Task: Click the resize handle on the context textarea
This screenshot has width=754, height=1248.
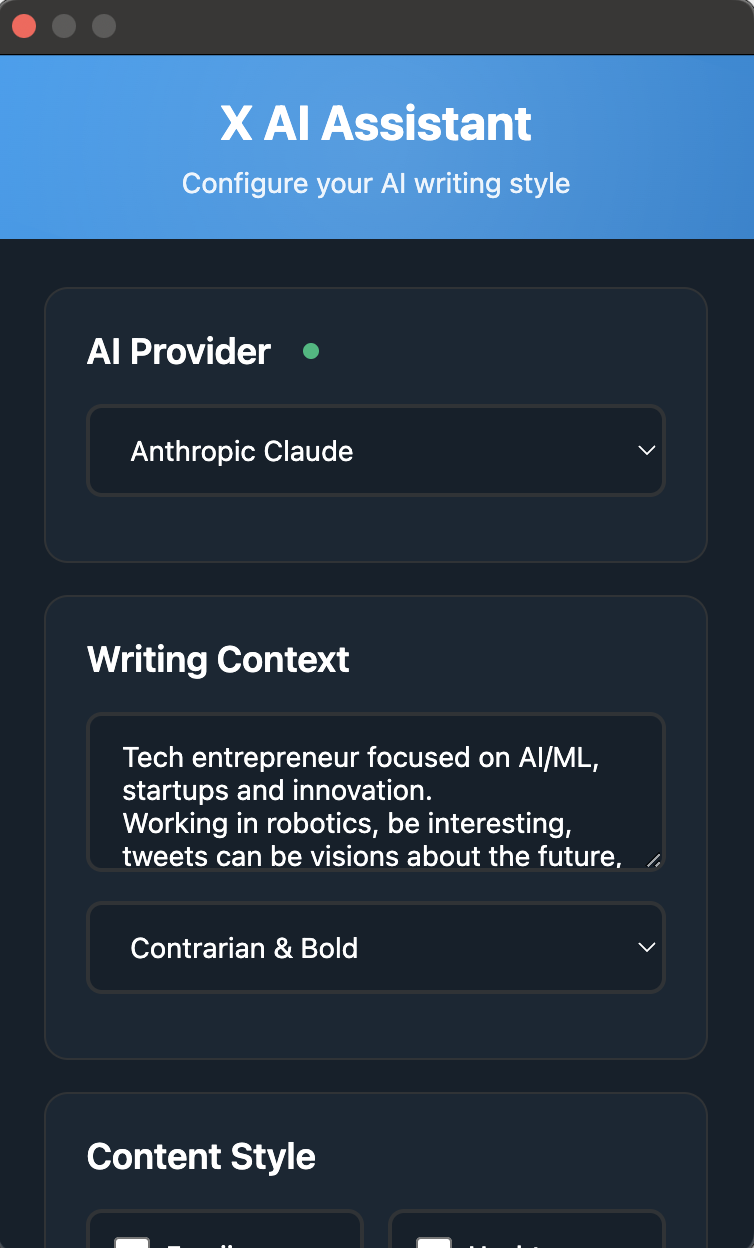Action: [654, 858]
